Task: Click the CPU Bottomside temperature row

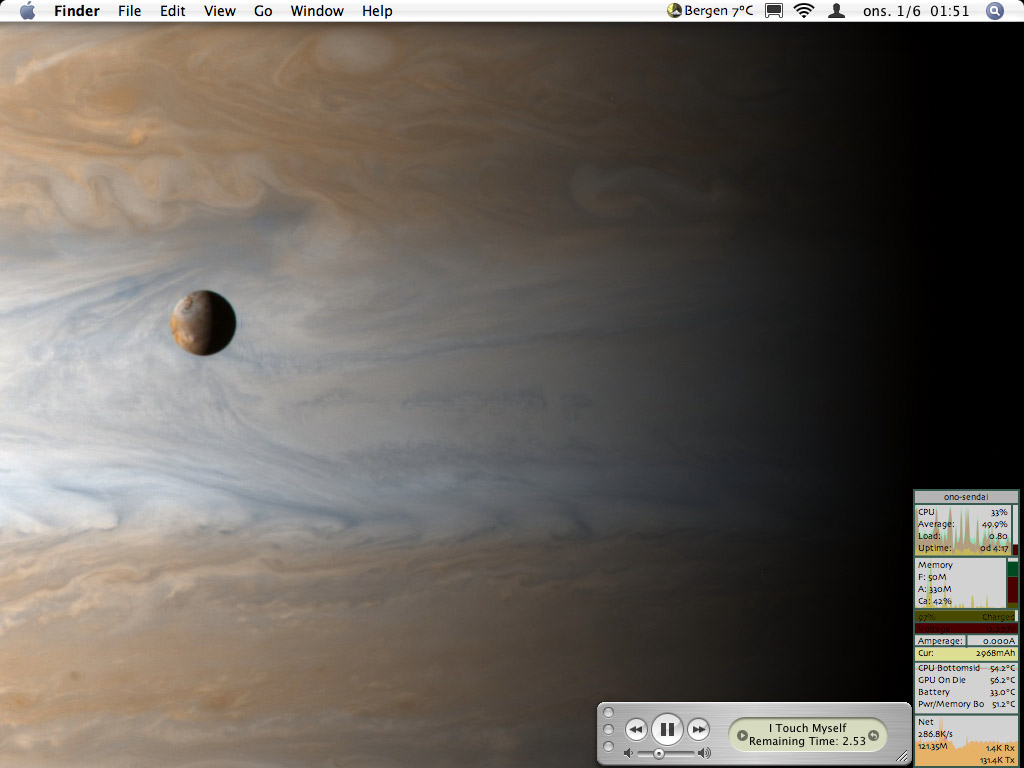Action: [x=966, y=668]
